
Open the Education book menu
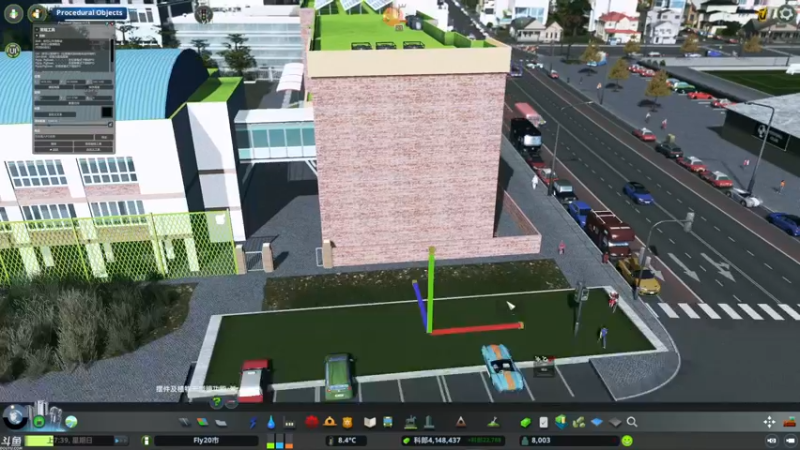[370, 422]
